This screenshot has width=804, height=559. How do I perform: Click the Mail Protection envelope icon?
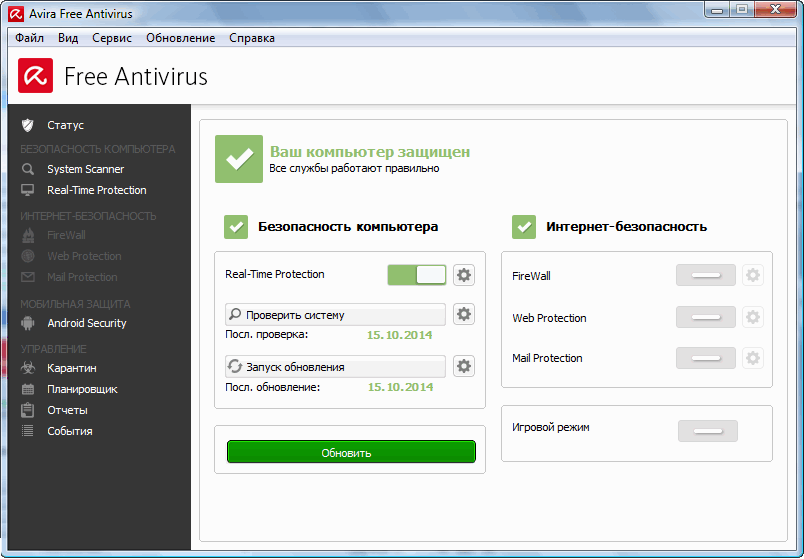28,277
